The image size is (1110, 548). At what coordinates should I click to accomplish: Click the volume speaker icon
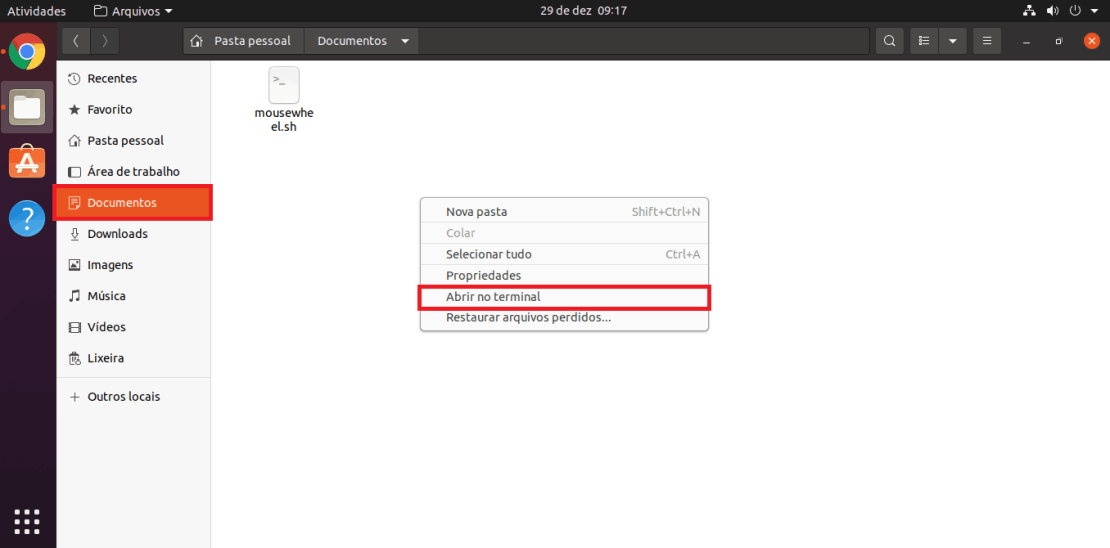click(1053, 11)
